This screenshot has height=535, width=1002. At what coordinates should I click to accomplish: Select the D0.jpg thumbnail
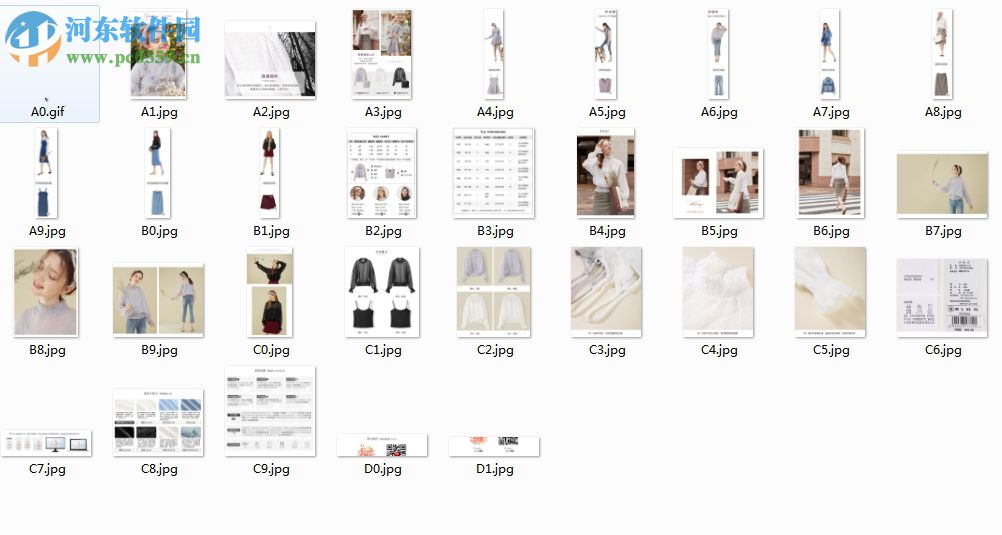tap(382, 445)
